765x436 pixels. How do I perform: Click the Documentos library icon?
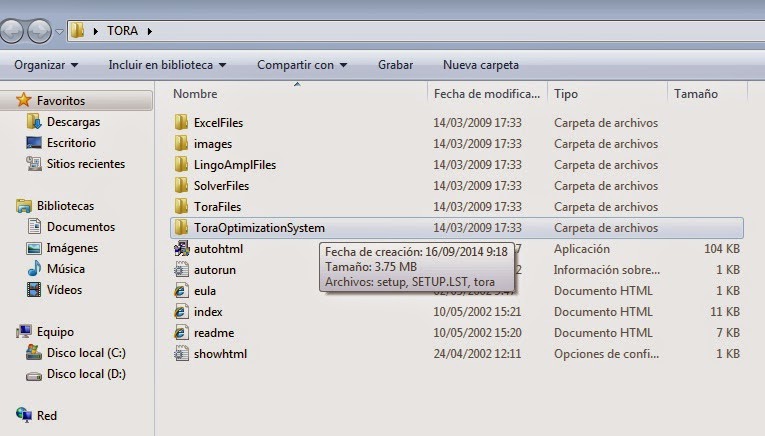coord(34,226)
